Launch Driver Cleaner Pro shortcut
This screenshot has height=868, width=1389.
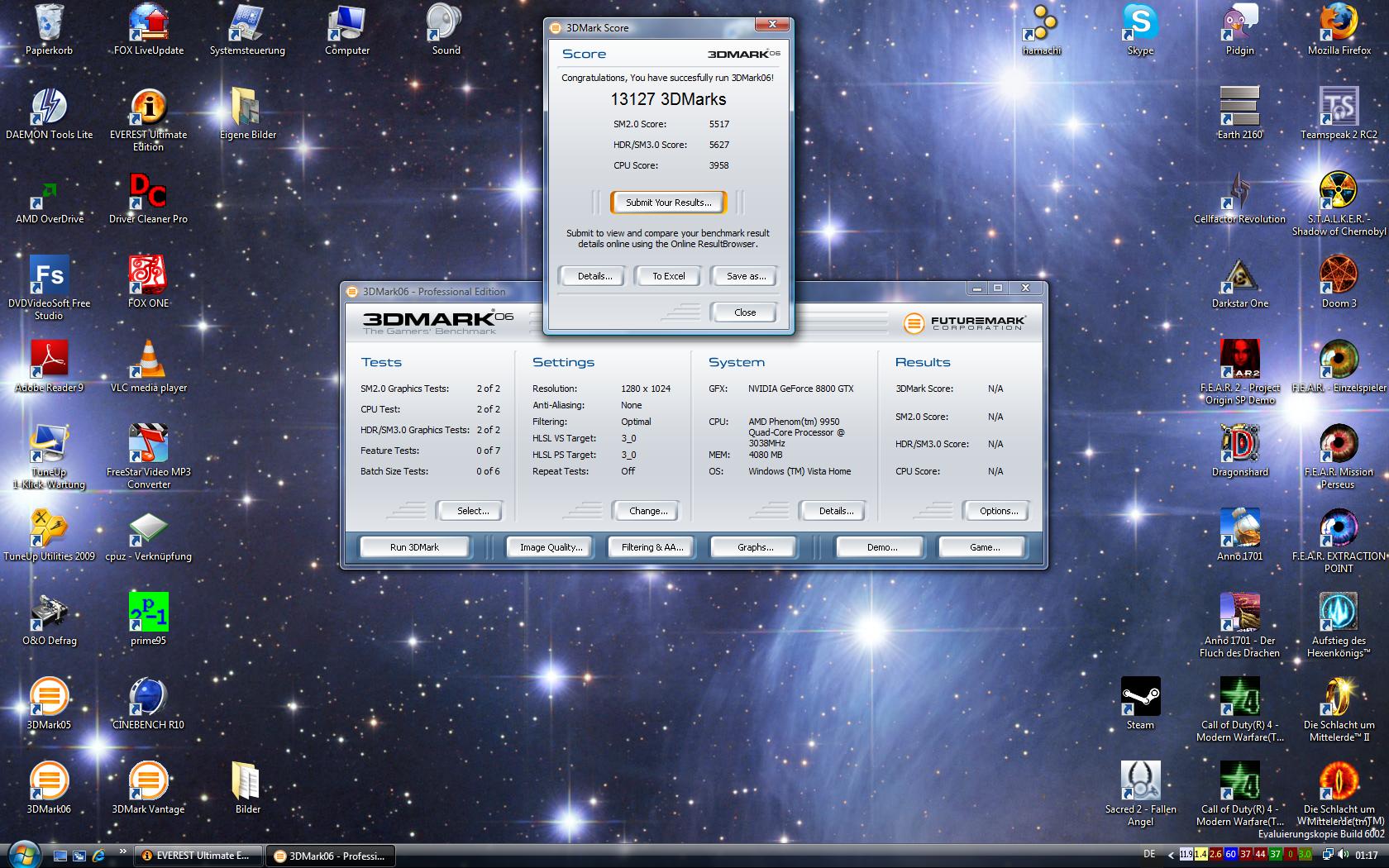(x=148, y=198)
